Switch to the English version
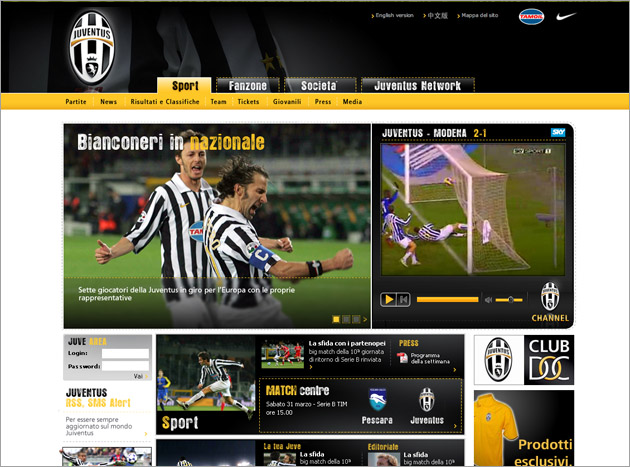 (393, 15)
